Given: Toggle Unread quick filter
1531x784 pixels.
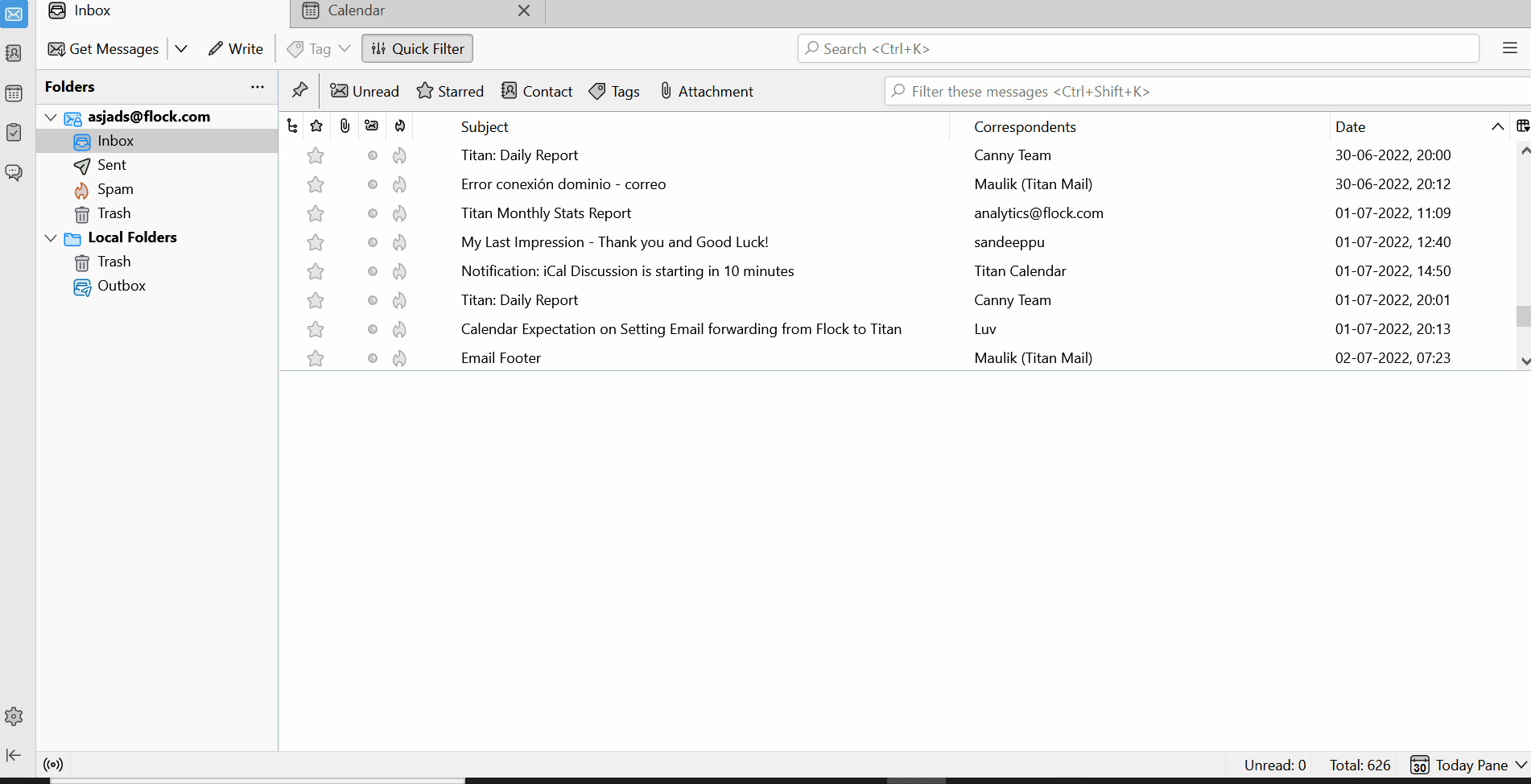Looking at the screenshot, I should click(x=365, y=91).
